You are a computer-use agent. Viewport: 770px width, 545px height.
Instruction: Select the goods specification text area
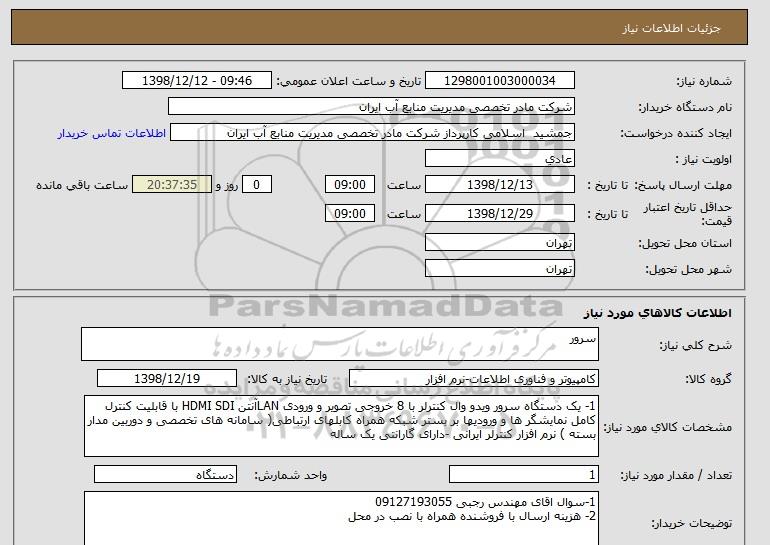[341, 426]
